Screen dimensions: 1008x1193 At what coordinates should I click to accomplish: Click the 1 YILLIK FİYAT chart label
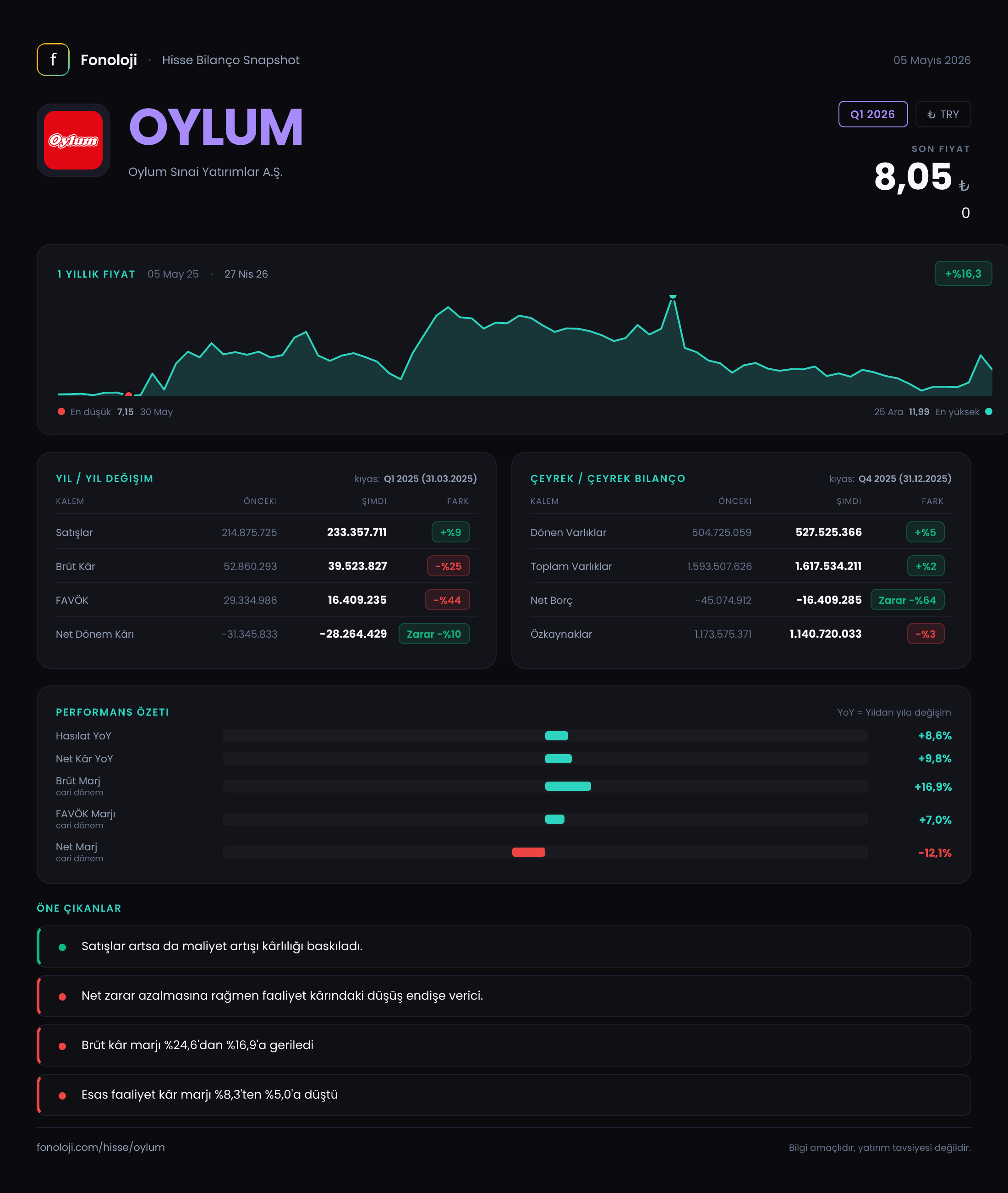click(96, 274)
